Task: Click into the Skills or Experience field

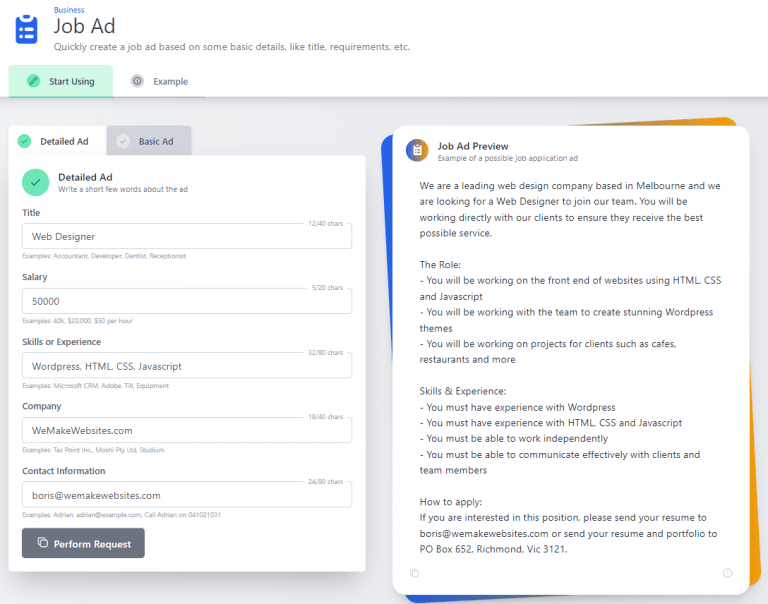Action: [186, 366]
